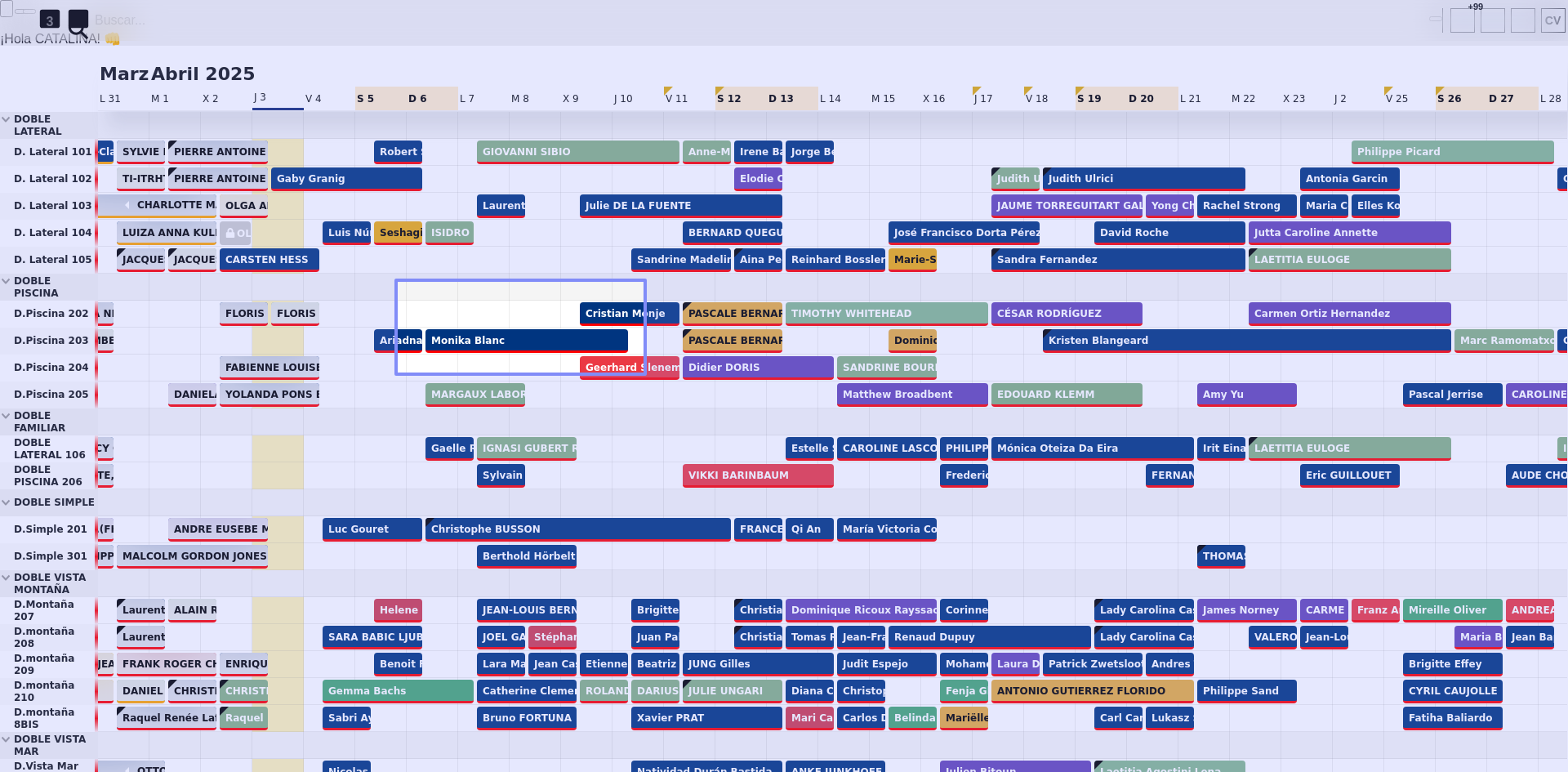
Task: Tick the checkbox in the top-left corner
Action: click(x=7, y=9)
